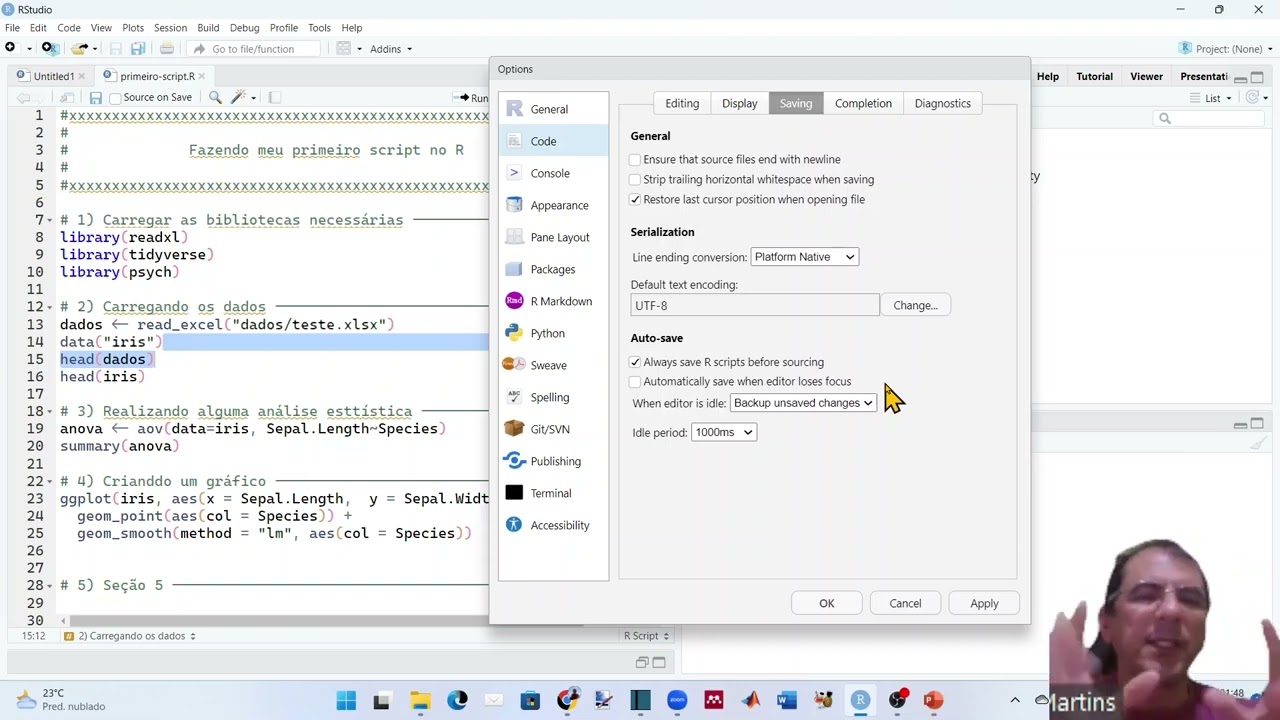The image size is (1280, 720).
Task: Click the Change... encoding button
Action: (915, 305)
